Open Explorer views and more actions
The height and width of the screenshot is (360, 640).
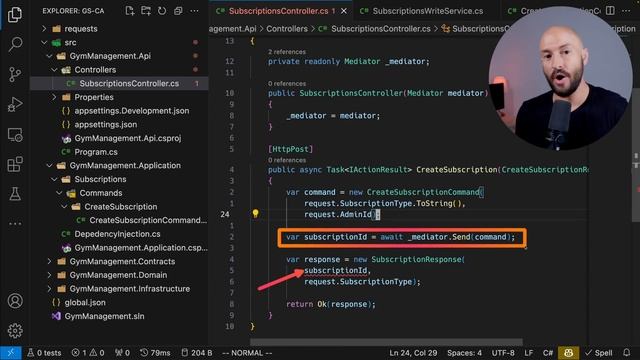(x=194, y=11)
